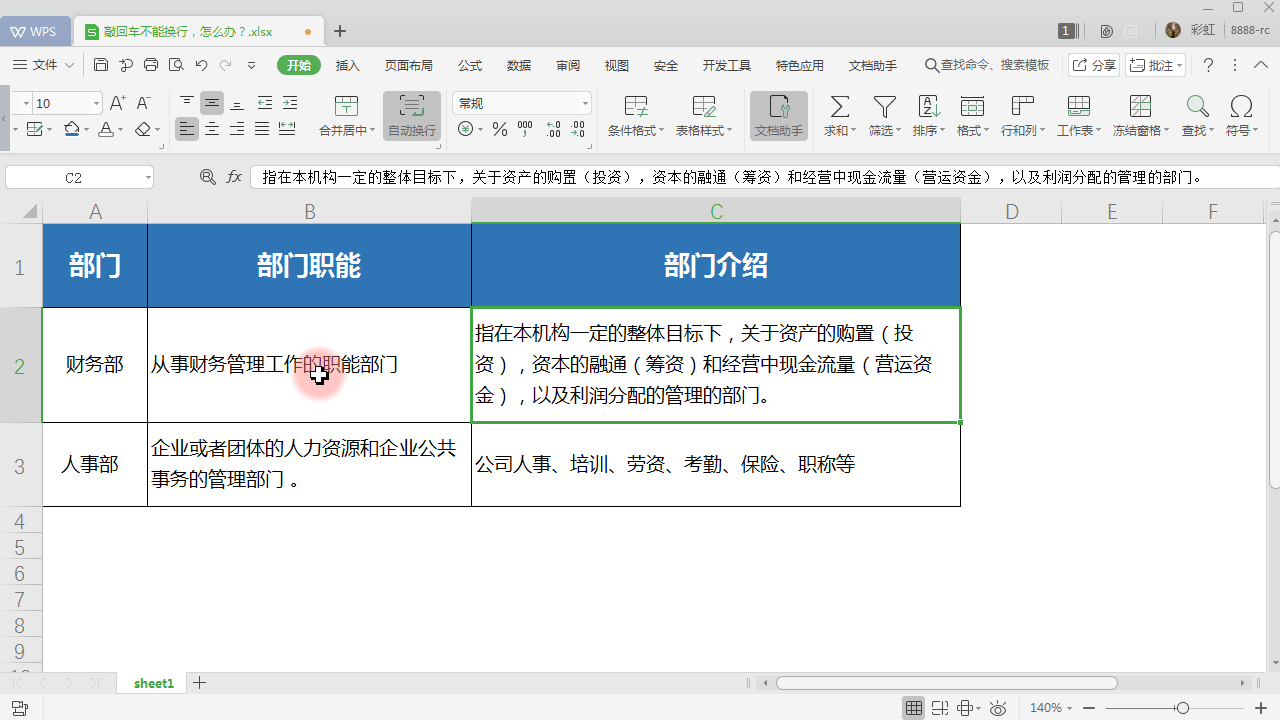Click Merge and Center (合并居中)
This screenshot has height=720, width=1280.
[346, 115]
